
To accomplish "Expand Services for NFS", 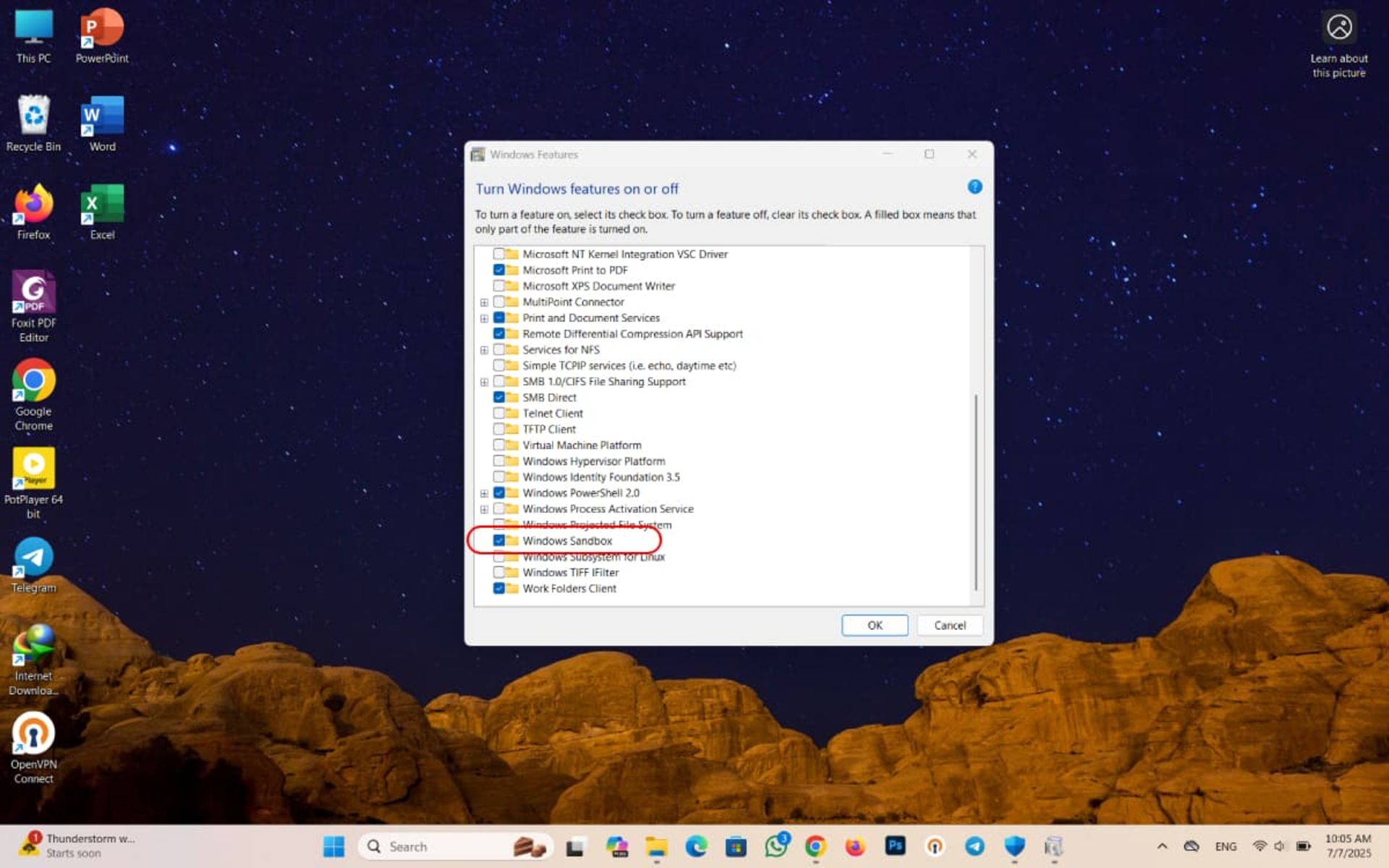I will point(484,349).
